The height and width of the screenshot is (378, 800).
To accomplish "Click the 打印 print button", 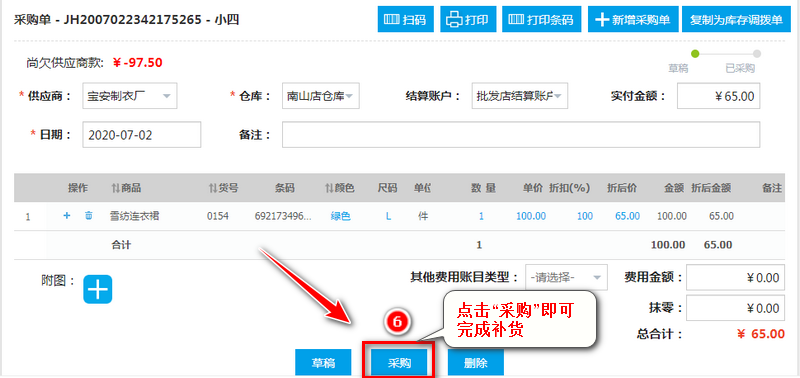I will (x=467, y=19).
